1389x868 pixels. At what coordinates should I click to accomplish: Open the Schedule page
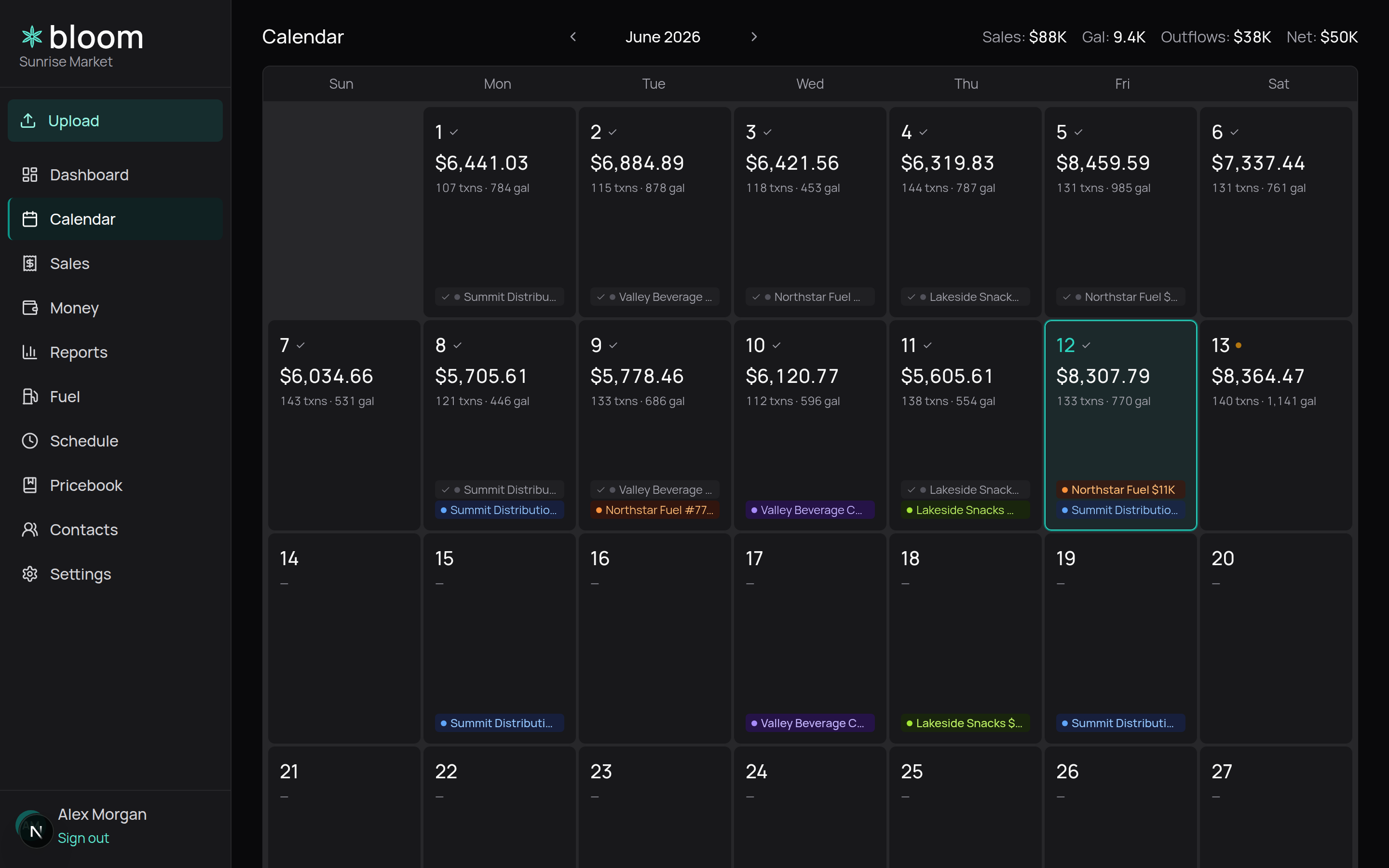[115, 441]
